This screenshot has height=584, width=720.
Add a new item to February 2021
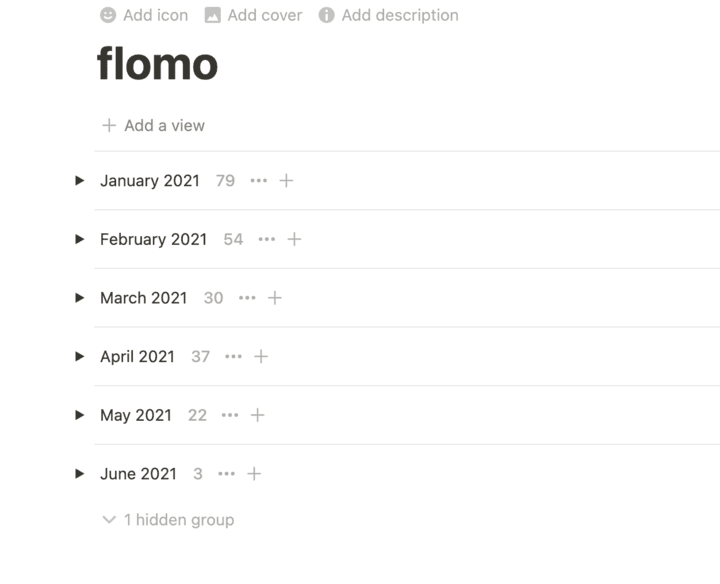pyautogui.click(x=294, y=239)
